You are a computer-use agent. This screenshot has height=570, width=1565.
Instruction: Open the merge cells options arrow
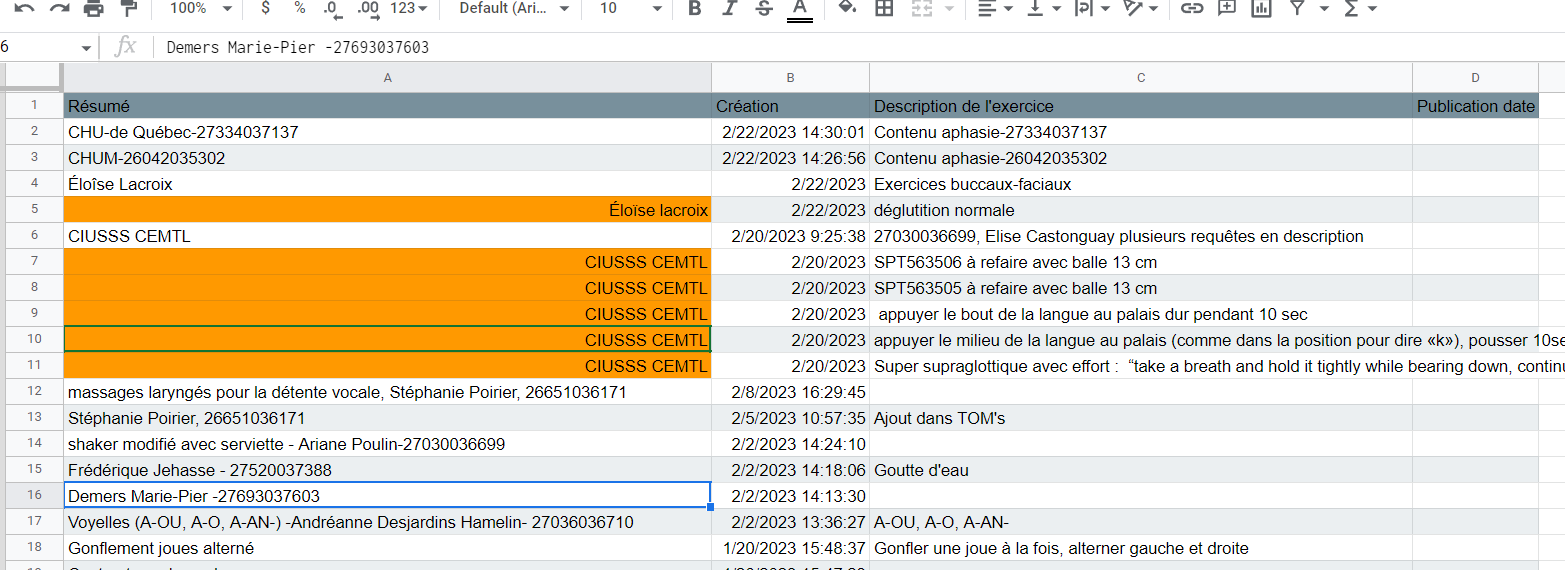(948, 8)
